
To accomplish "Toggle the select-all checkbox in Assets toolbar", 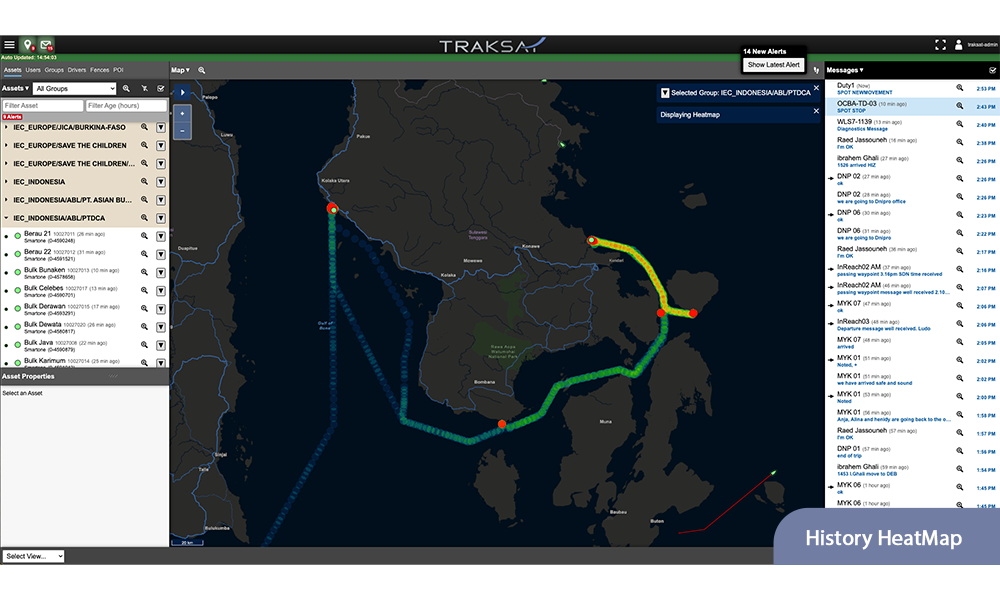I will coord(161,89).
